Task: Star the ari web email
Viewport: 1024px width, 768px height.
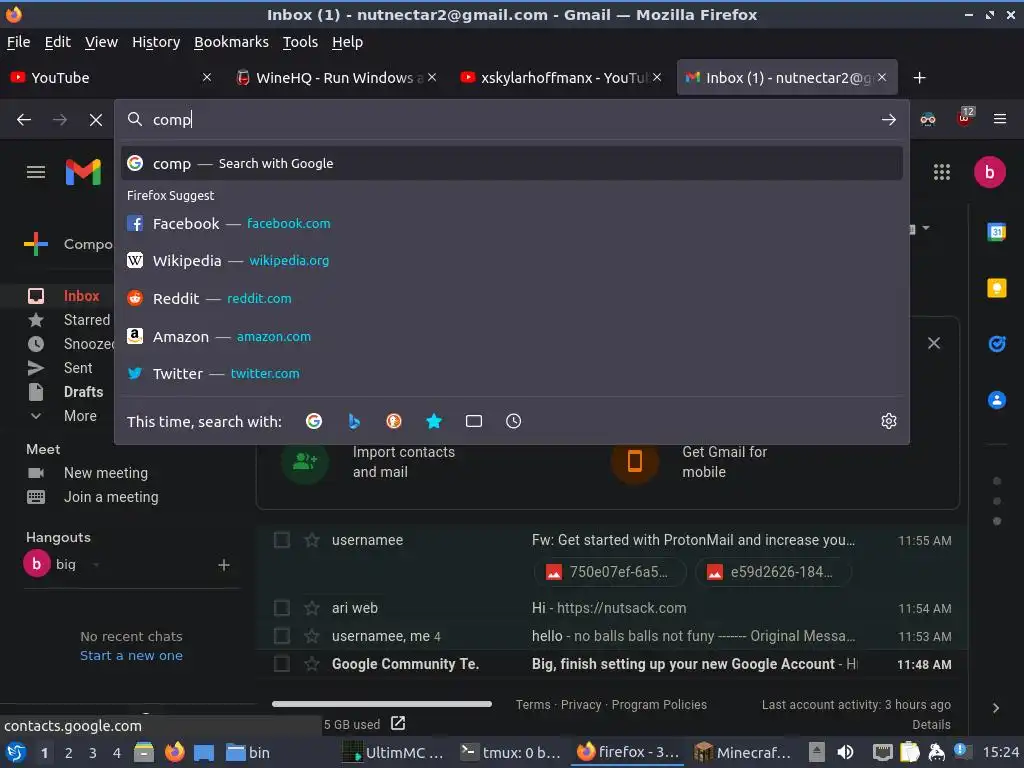Action: [312, 608]
